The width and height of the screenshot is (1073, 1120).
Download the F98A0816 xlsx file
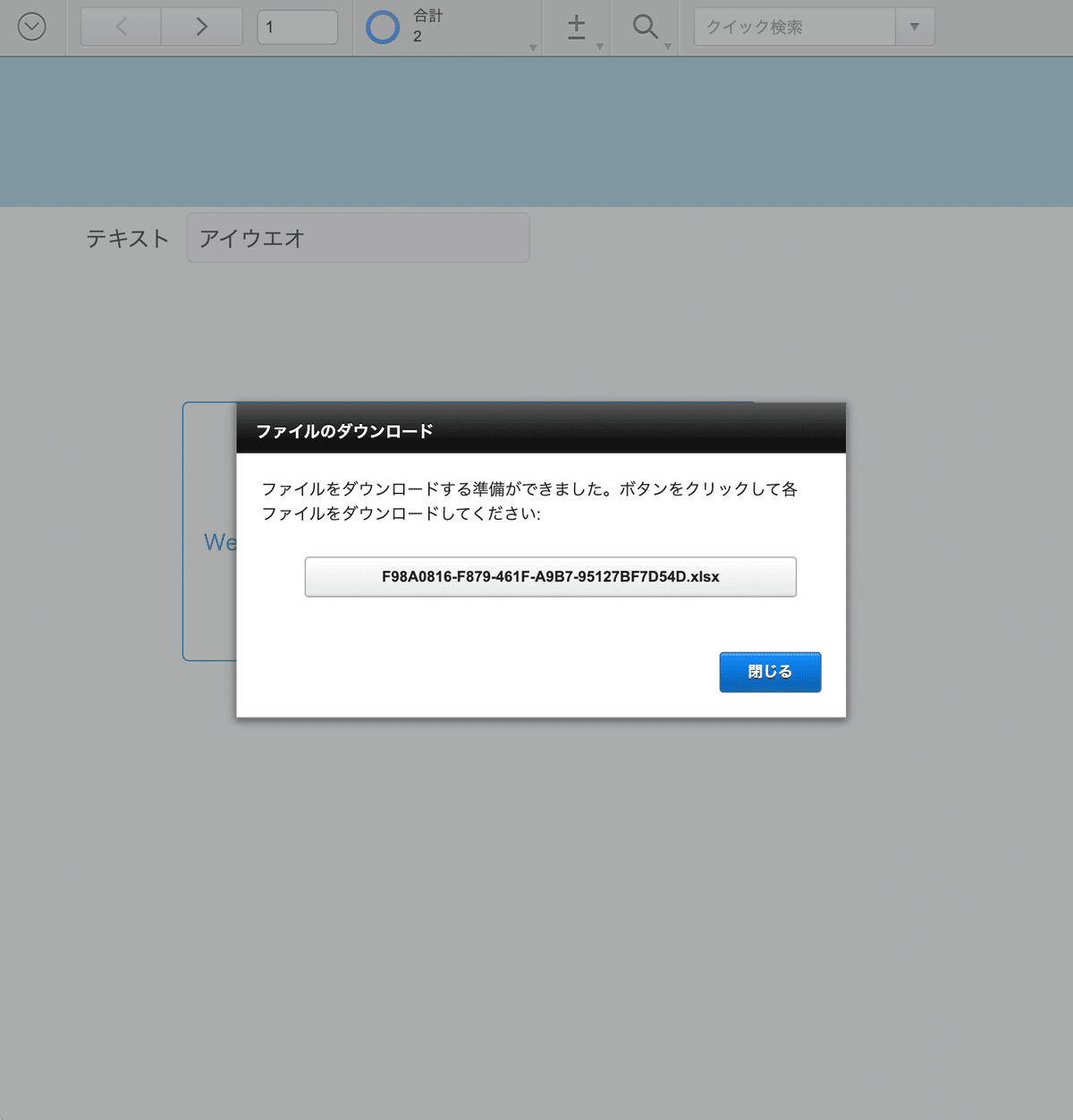click(551, 577)
